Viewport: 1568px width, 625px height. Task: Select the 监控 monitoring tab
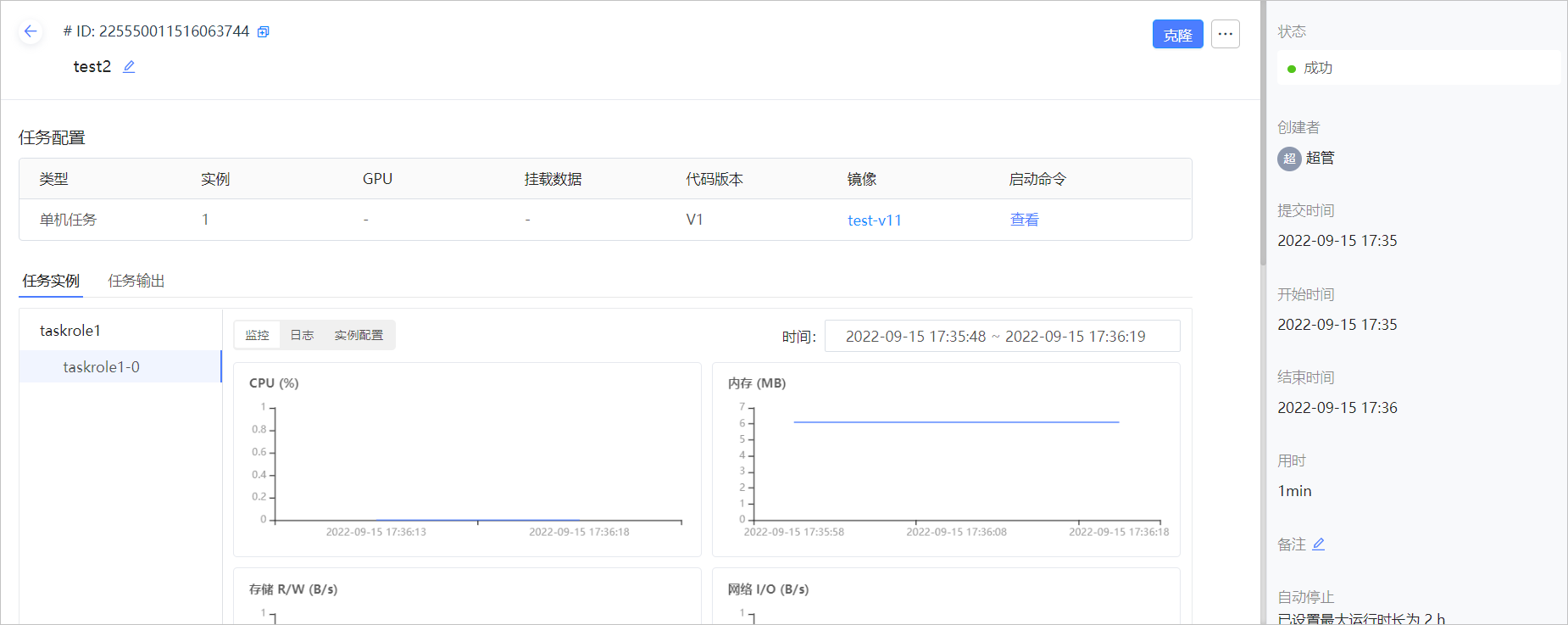(x=257, y=335)
